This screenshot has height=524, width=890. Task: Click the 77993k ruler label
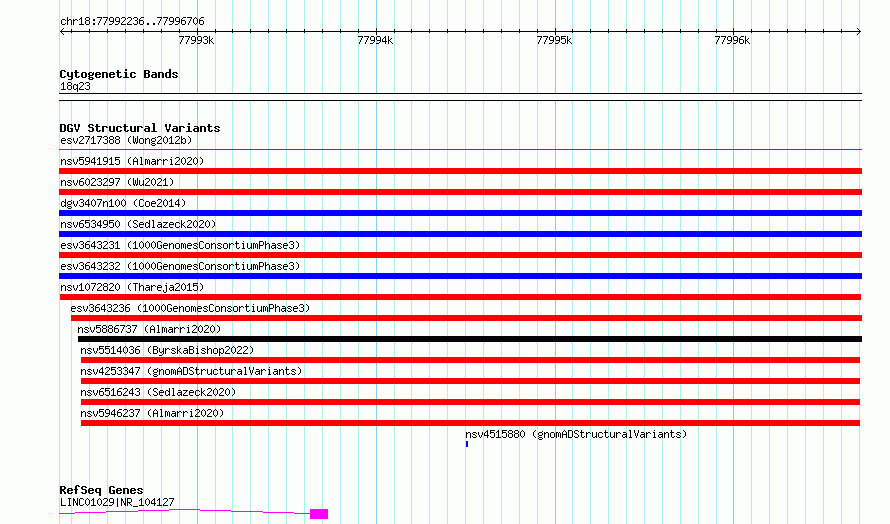(x=196, y=40)
